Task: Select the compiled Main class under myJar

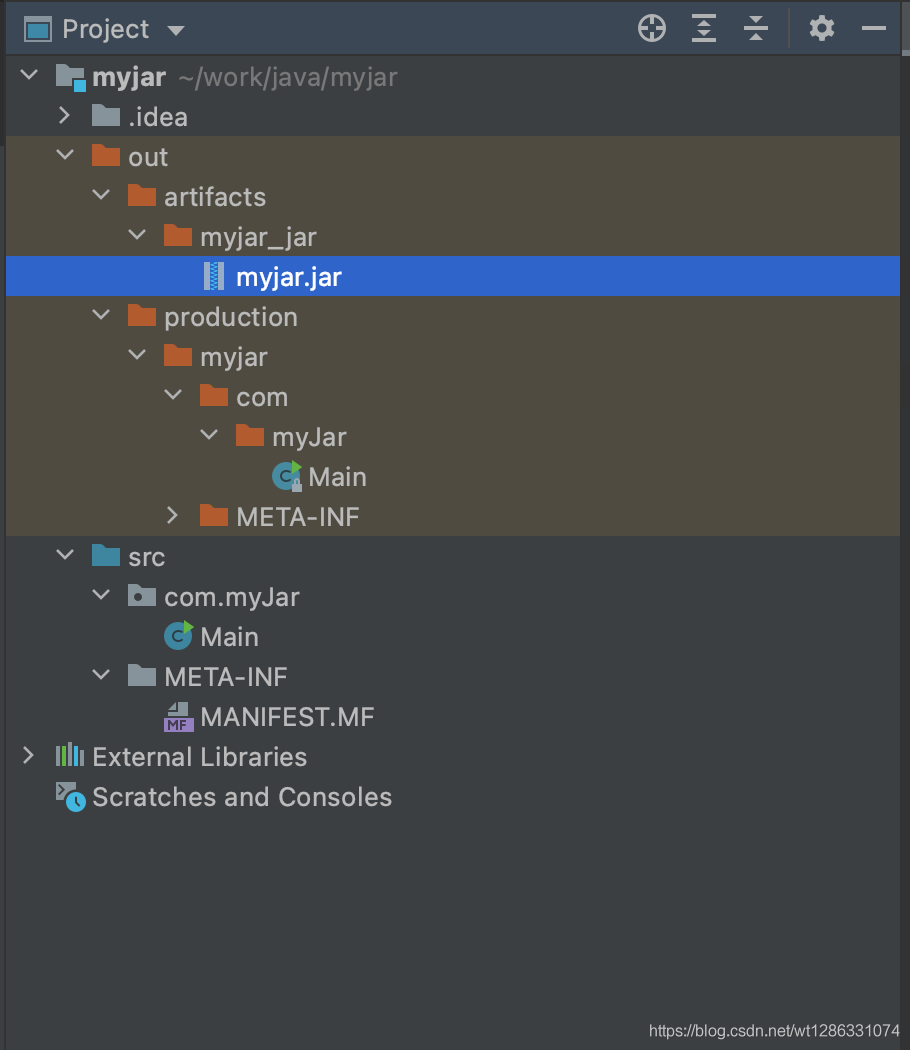Action: (x=336, y=477)
